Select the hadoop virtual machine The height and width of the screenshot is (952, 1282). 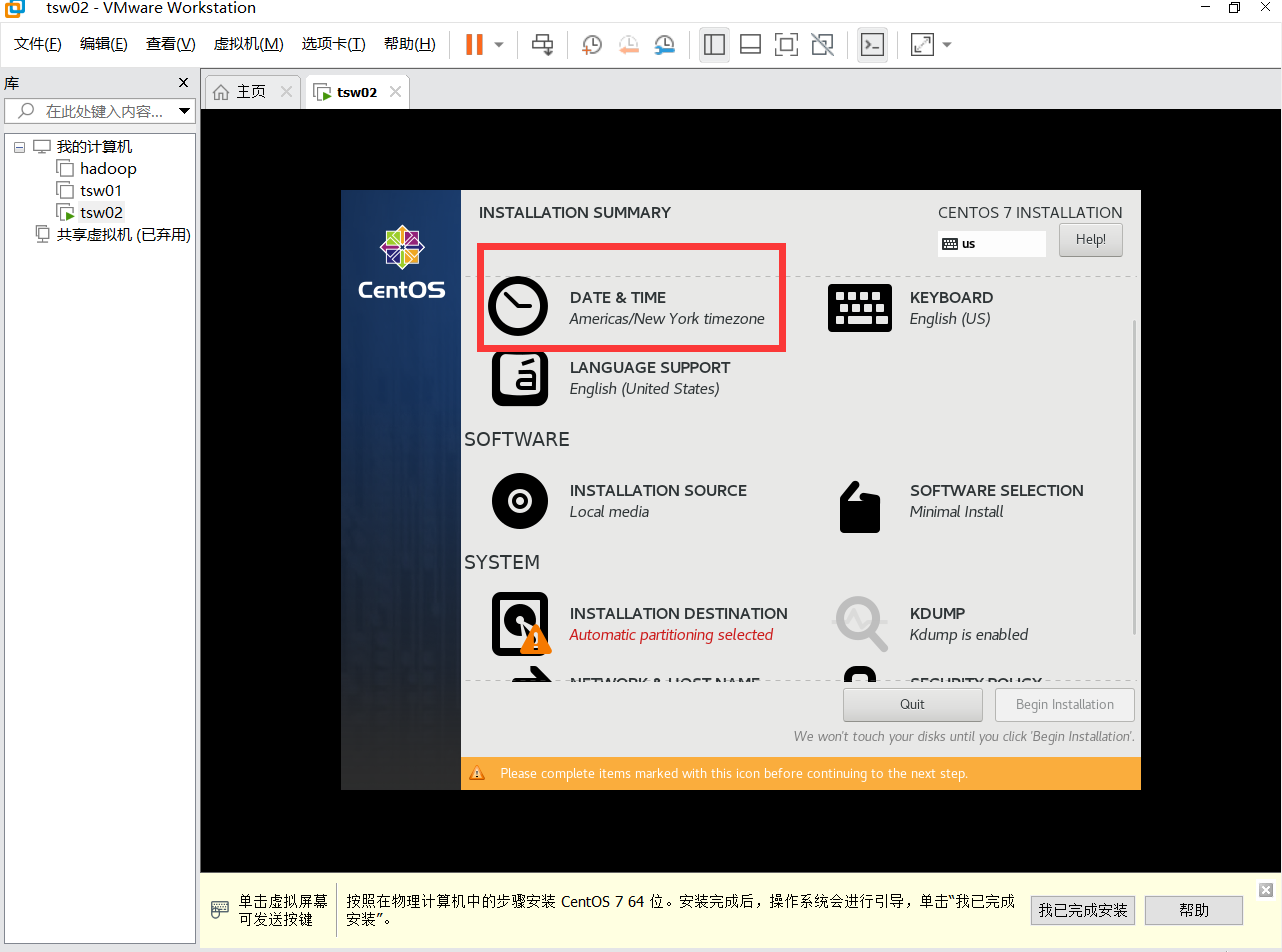click(108, 169)
